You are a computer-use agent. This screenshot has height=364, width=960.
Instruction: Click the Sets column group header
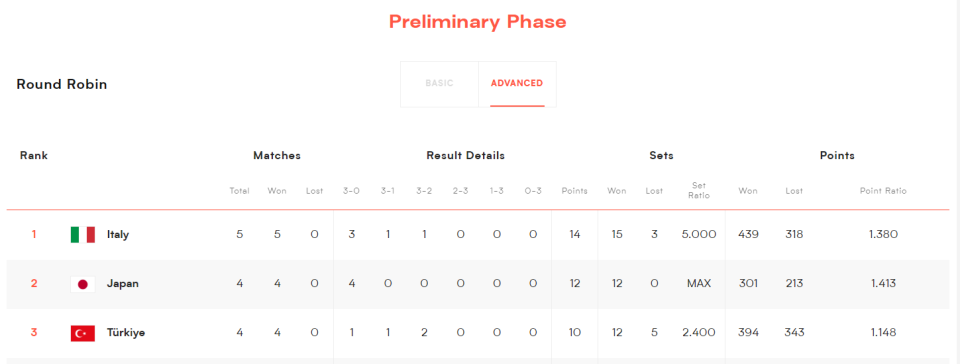click(x=661, y=155)
